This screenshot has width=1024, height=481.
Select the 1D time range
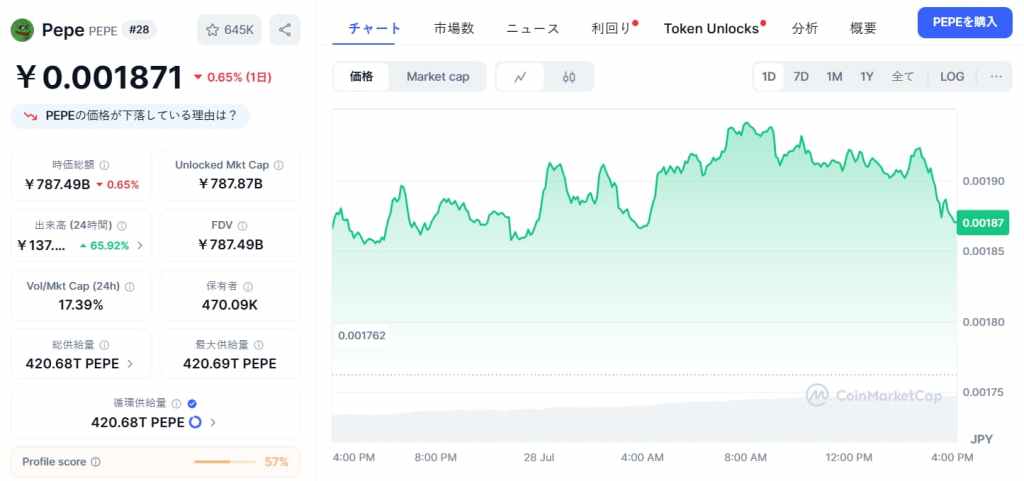(x=769, y=76)
